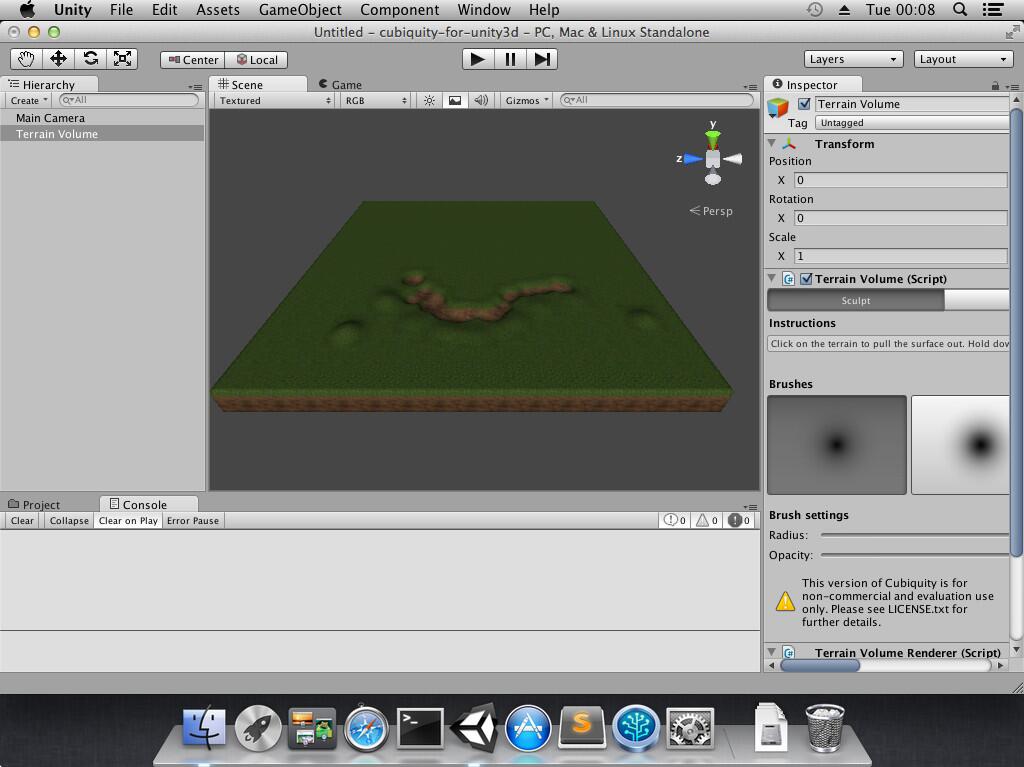The width and height of the screenshot is (1024, 767).
Task: Select the Scale tool
Action: (x=122, y=59)
